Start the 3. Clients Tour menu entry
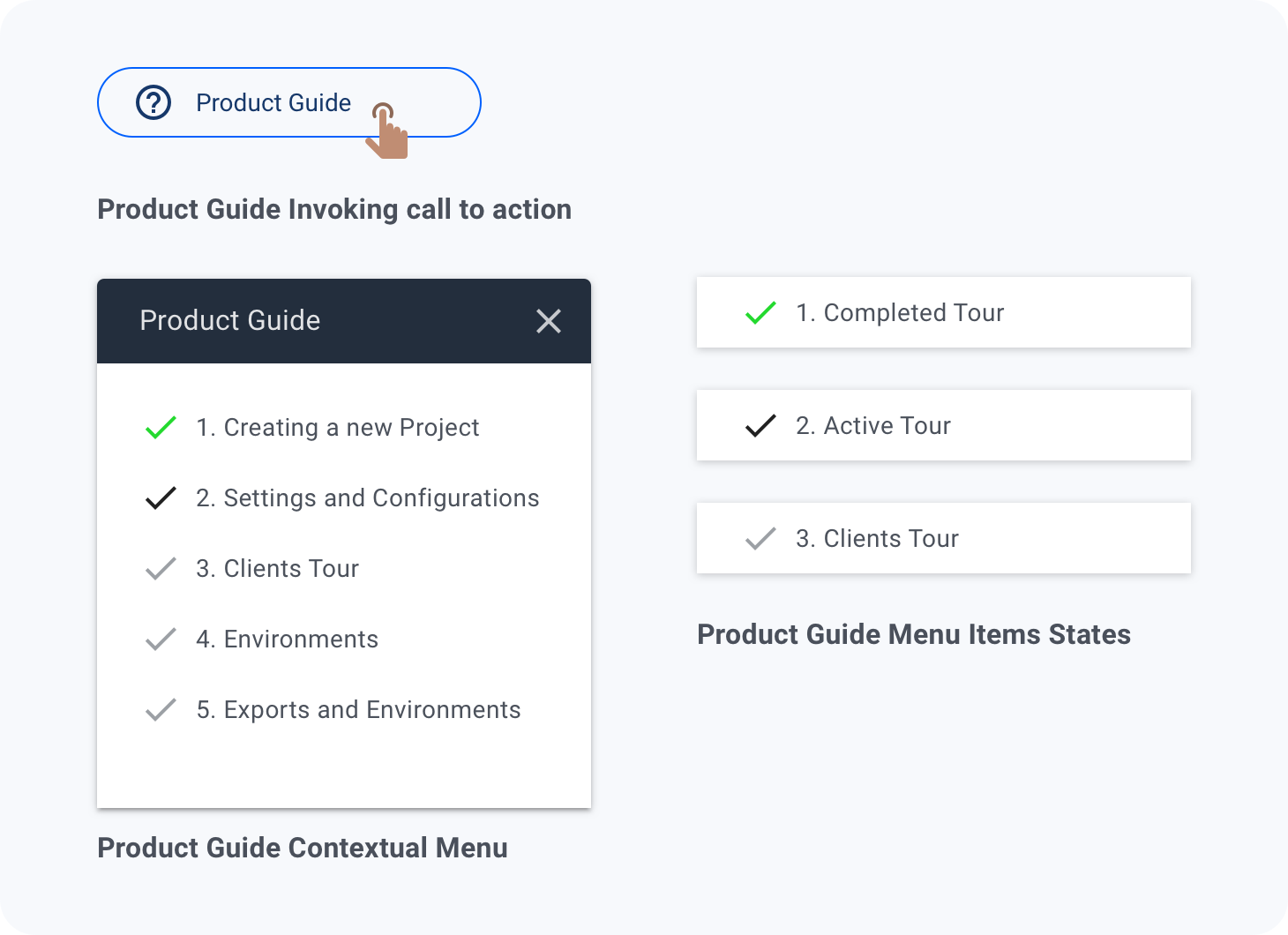The image size is (1288, 935). (278, 569)
